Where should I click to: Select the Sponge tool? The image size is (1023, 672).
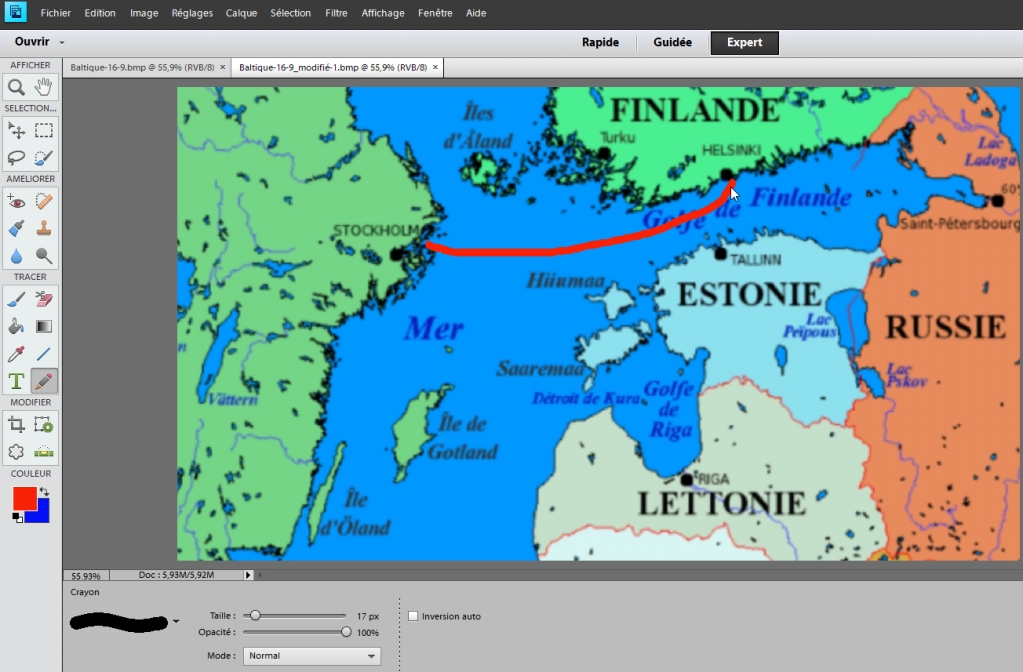pos(44,256)
